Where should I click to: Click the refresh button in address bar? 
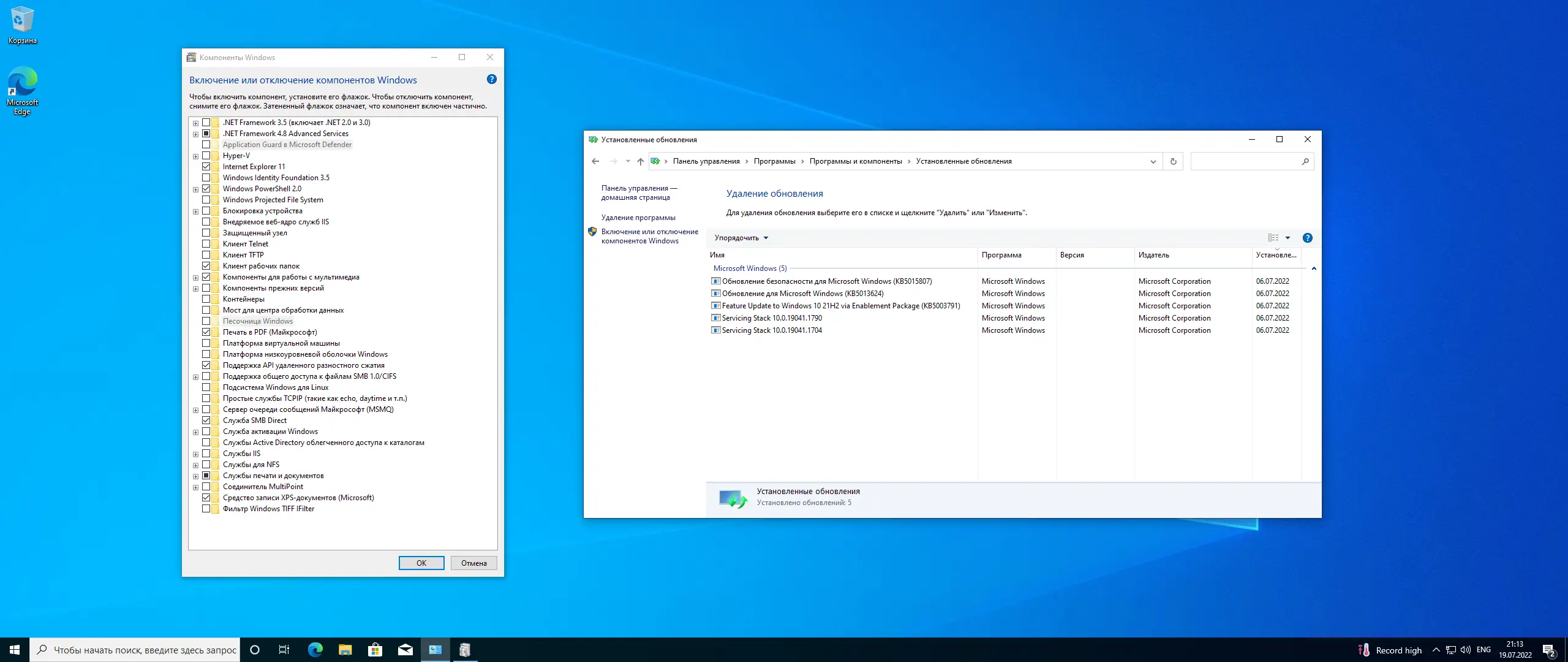(1173, 162)
